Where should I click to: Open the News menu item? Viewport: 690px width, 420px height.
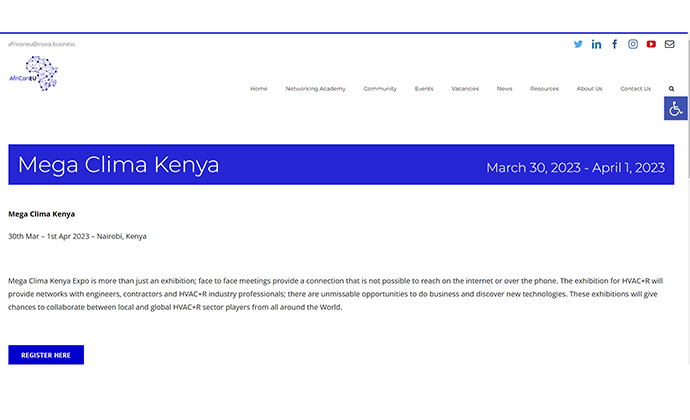tap(504, 89)
